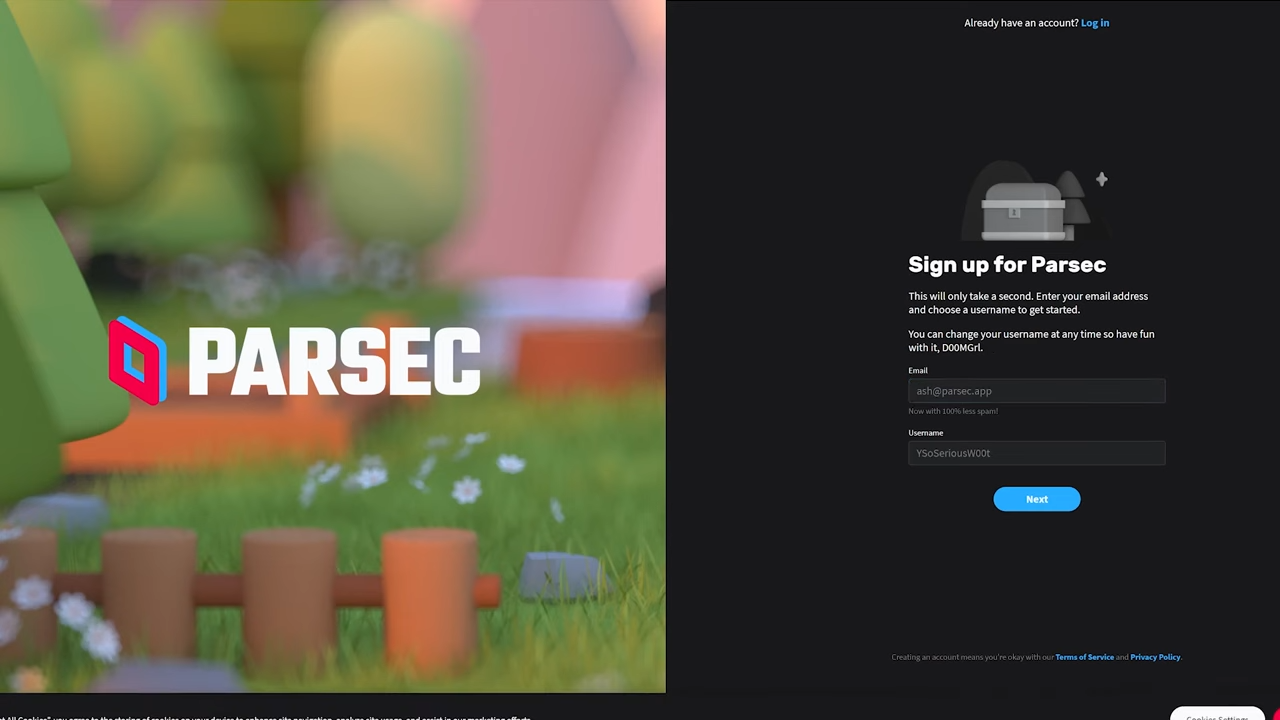Image resolution: width=1280 pixels, height=720 pixels.
Task: Click the Username field label
Action: [x=925, y=433]
